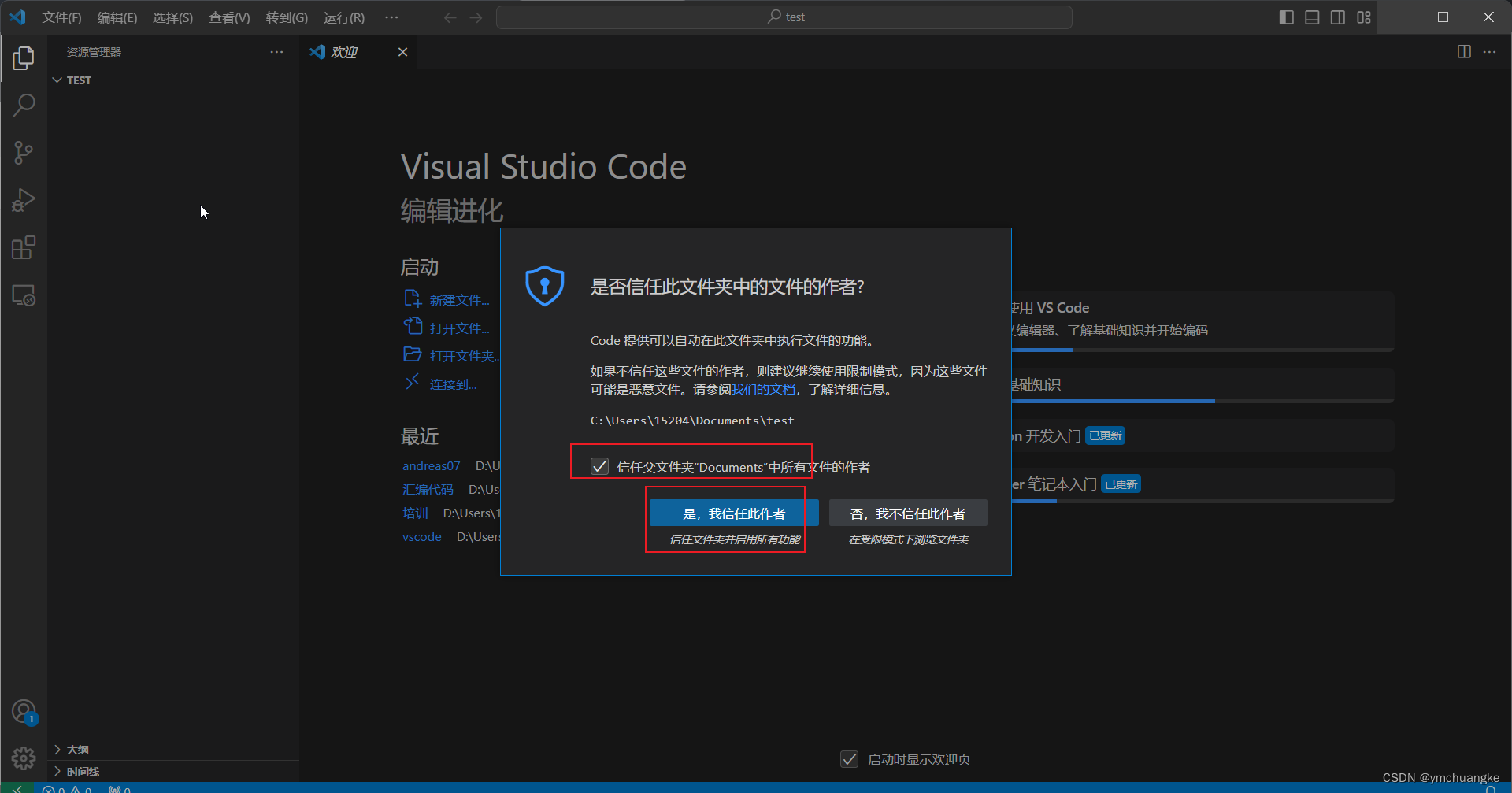Image resolution: width=1512 pixels, height=793 pixels.
Task: Click the errors and warnings status item
Action: [67, 789]
